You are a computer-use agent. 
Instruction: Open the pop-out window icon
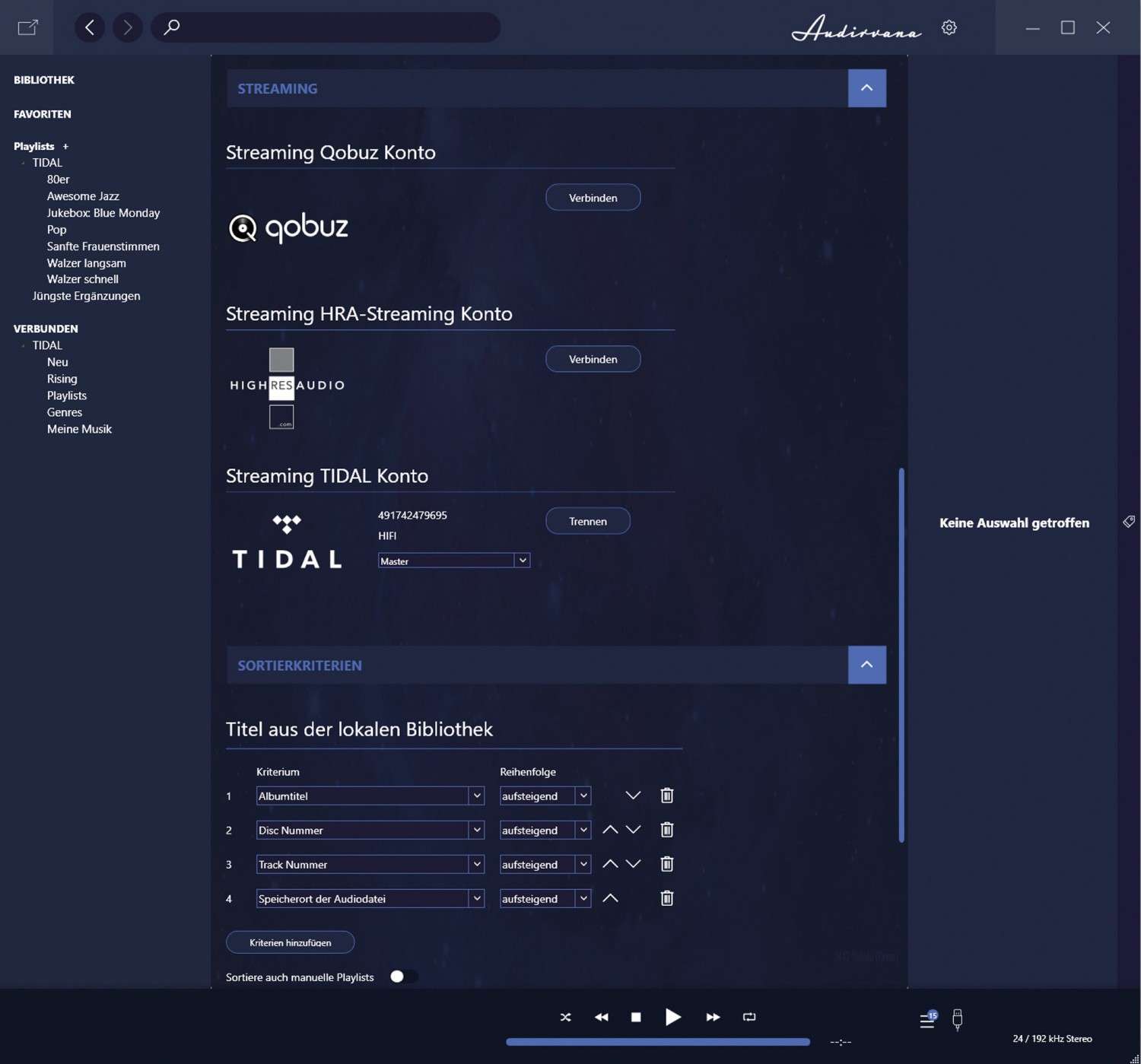(28, 27)
